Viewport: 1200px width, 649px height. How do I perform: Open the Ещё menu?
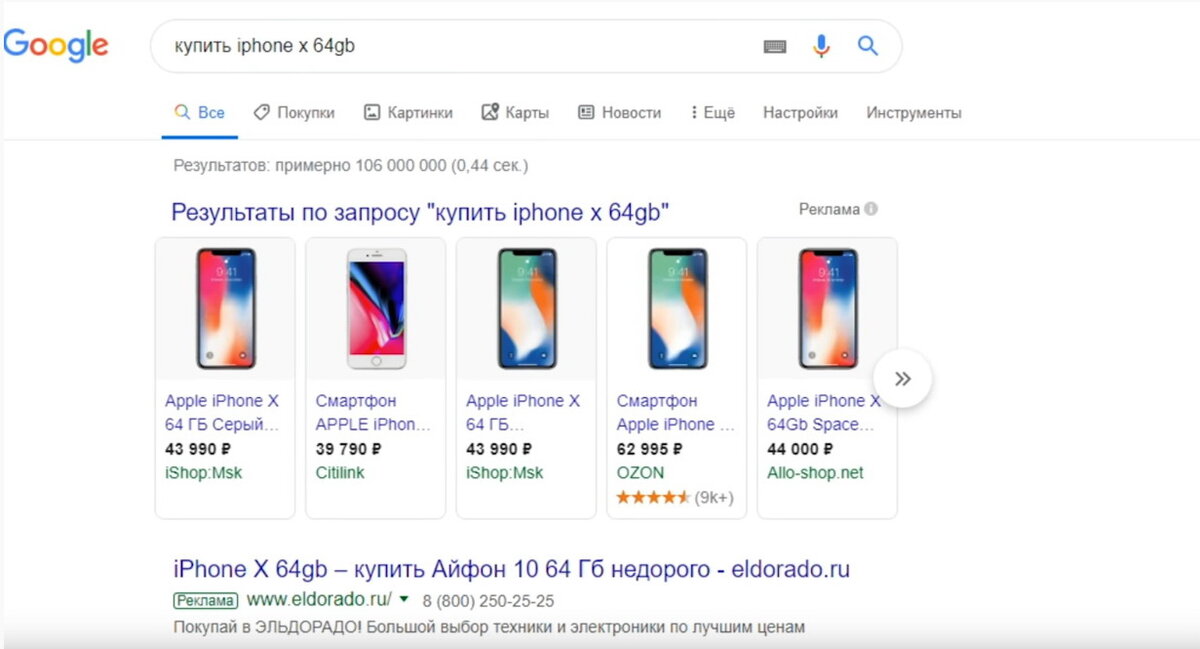[x=713, y=112]
